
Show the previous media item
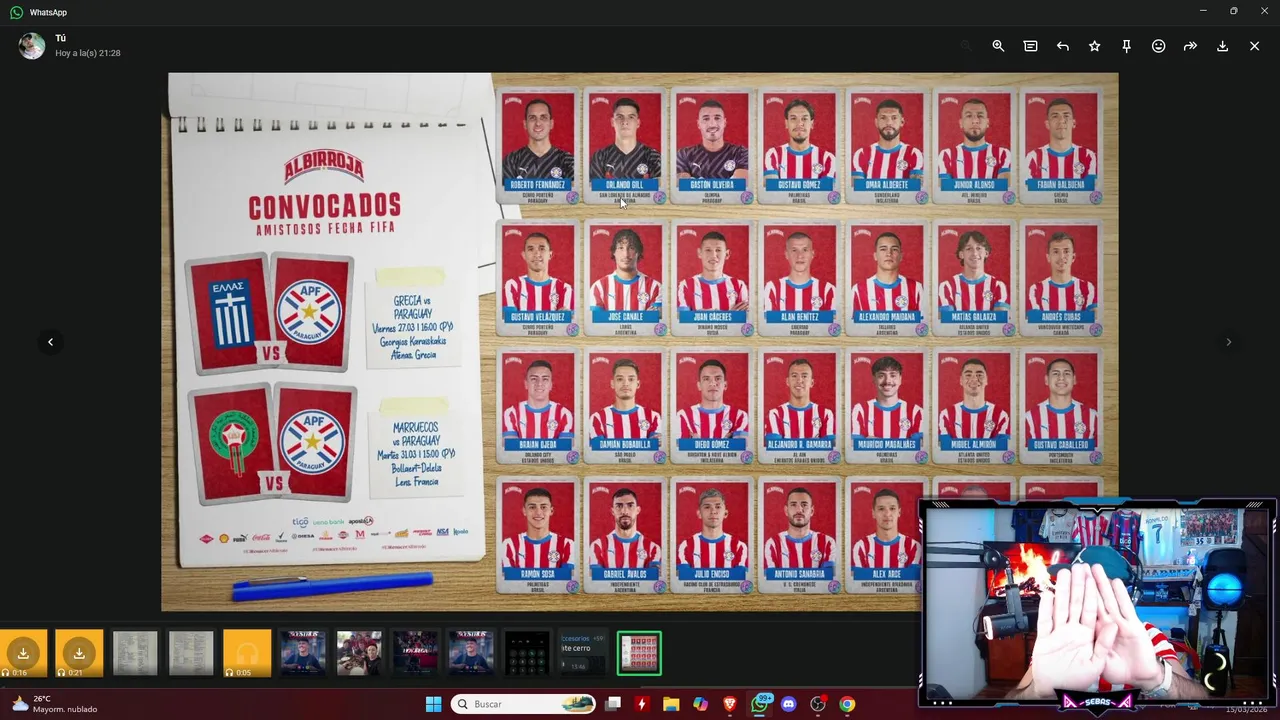(50, 342)
